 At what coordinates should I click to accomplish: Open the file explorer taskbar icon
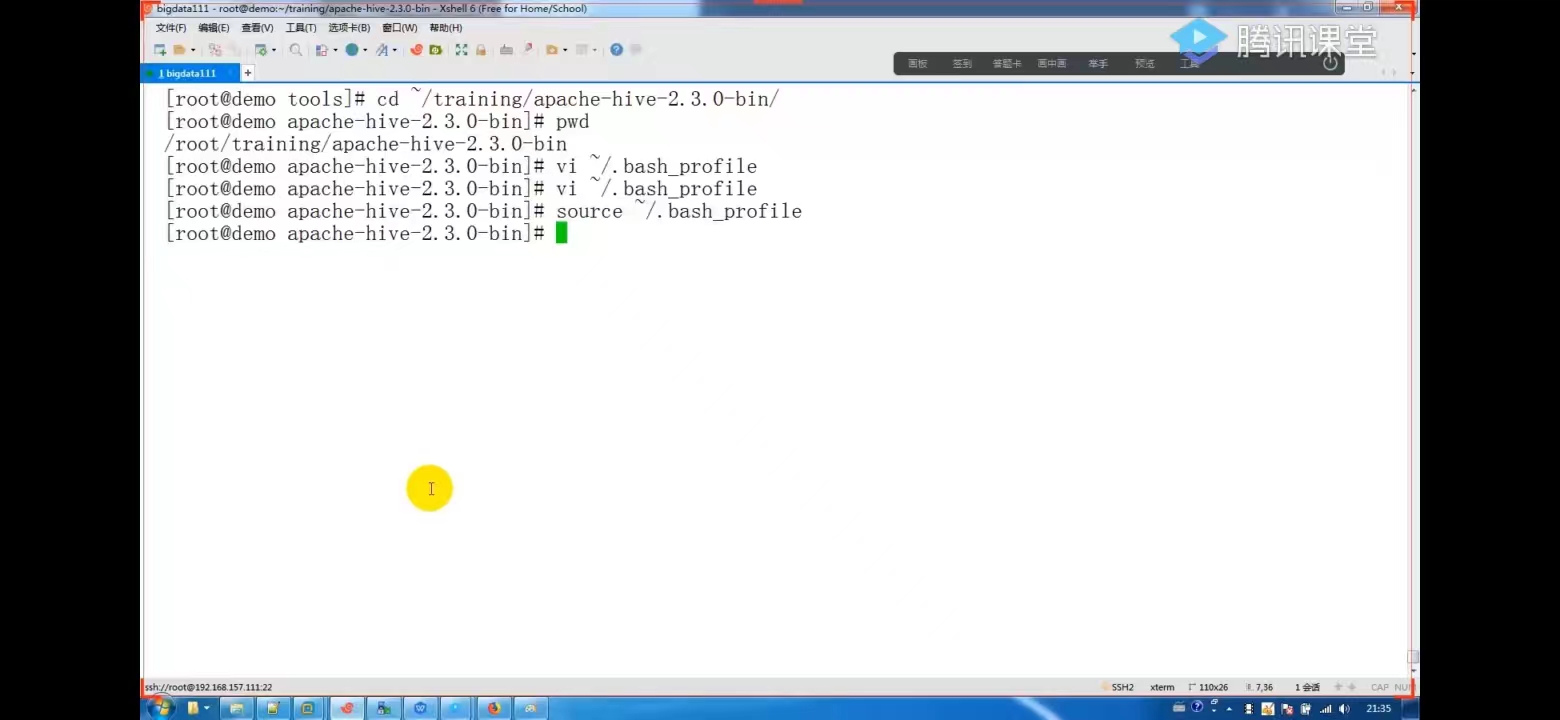[236, 708]
